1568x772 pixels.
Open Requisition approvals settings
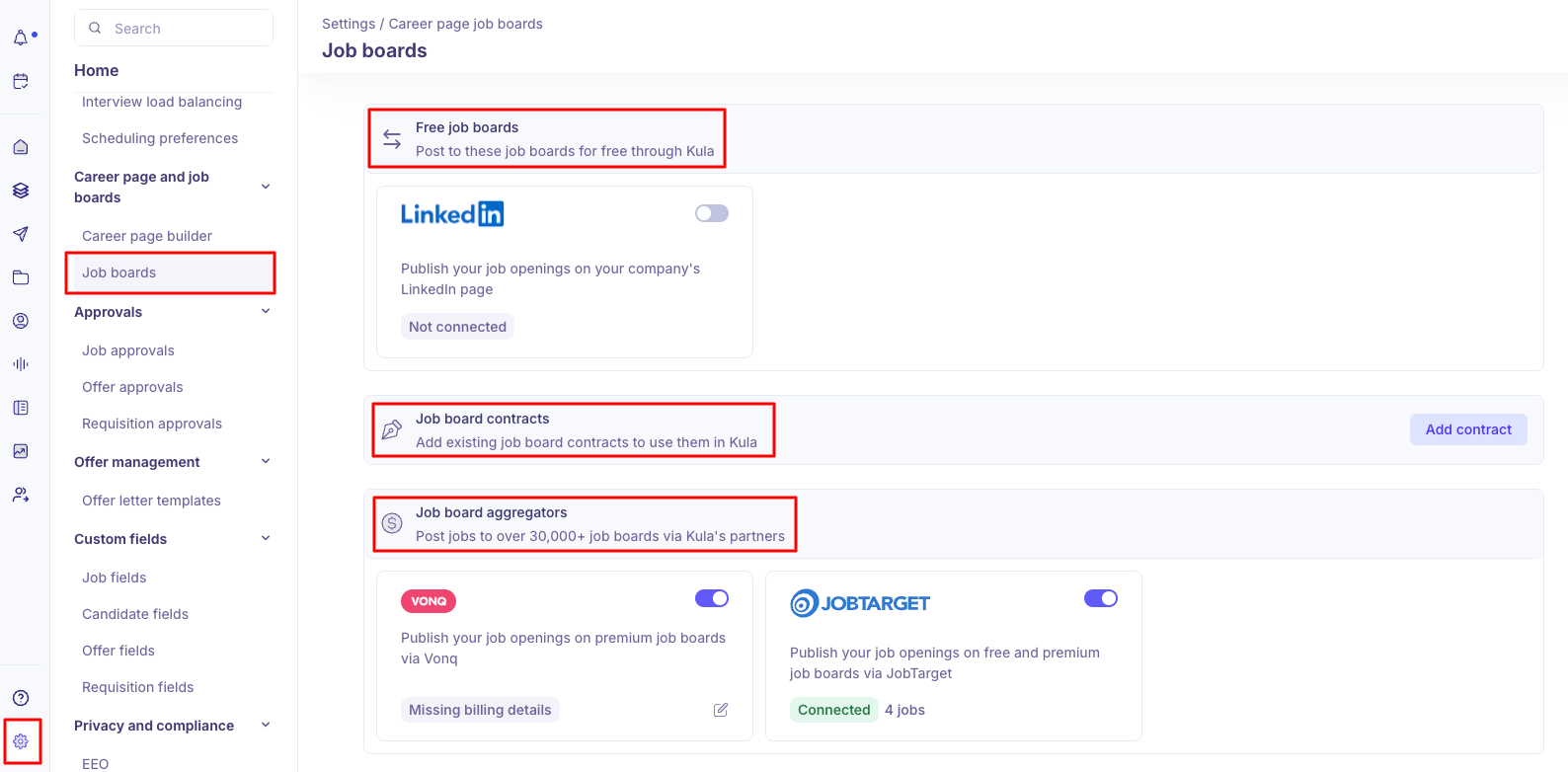click(x=152, y=424)
